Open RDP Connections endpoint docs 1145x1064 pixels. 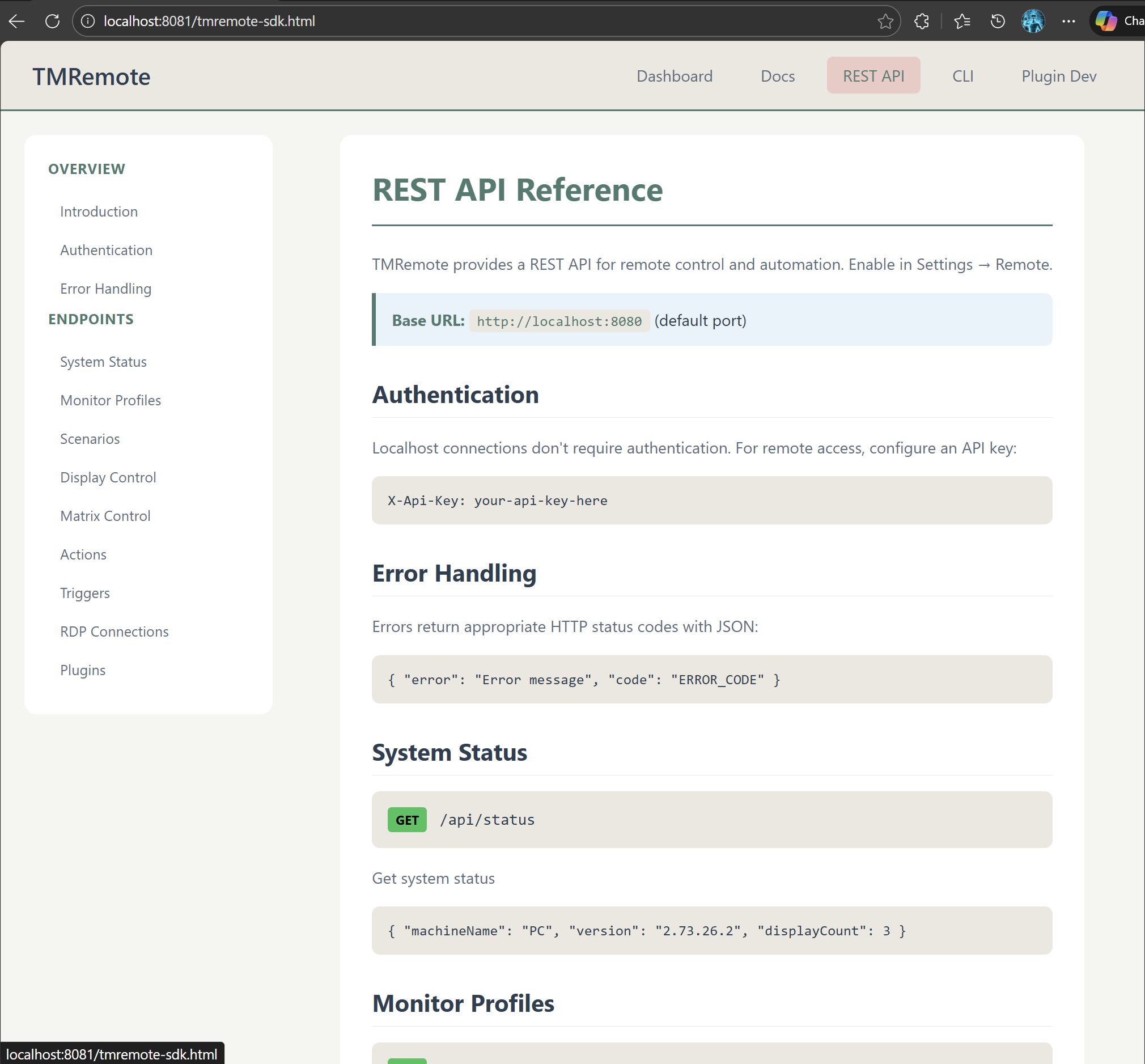tap(114, 631)
